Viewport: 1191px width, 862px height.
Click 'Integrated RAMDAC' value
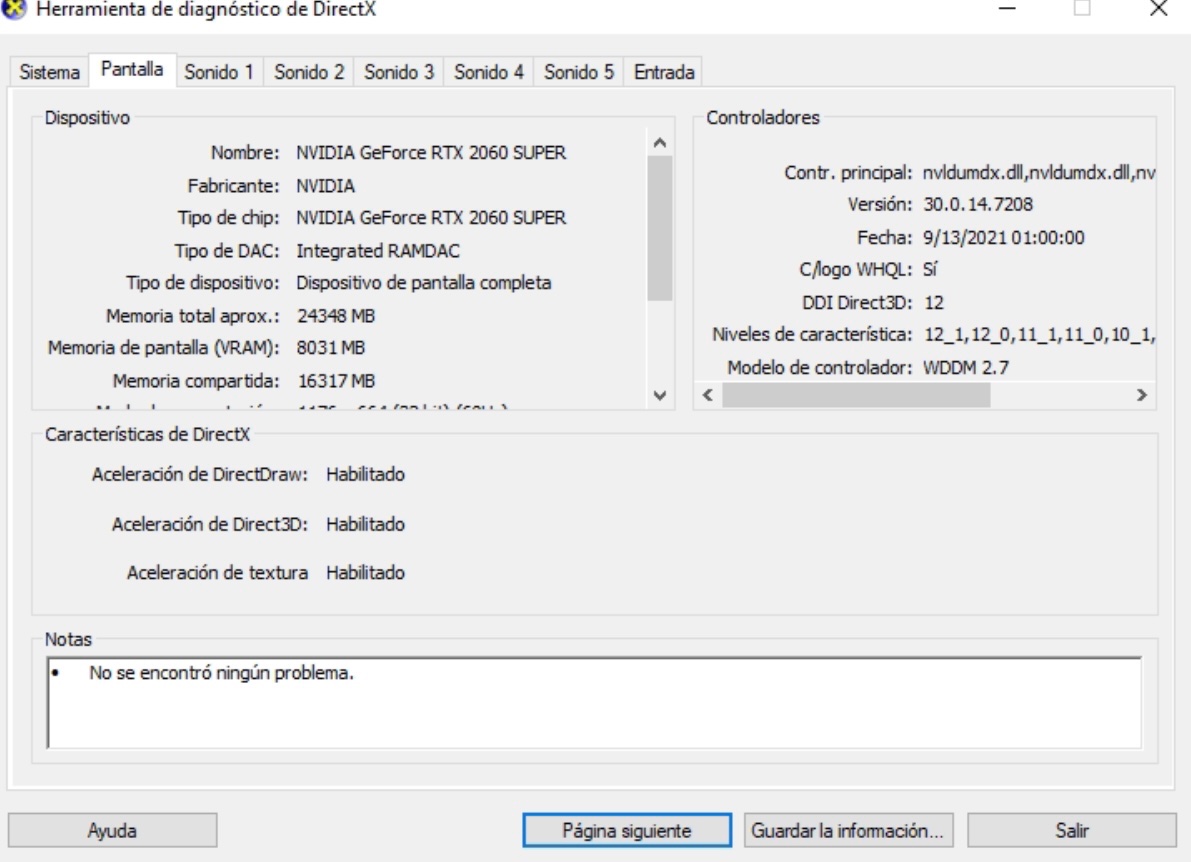[x=378, y=251]
